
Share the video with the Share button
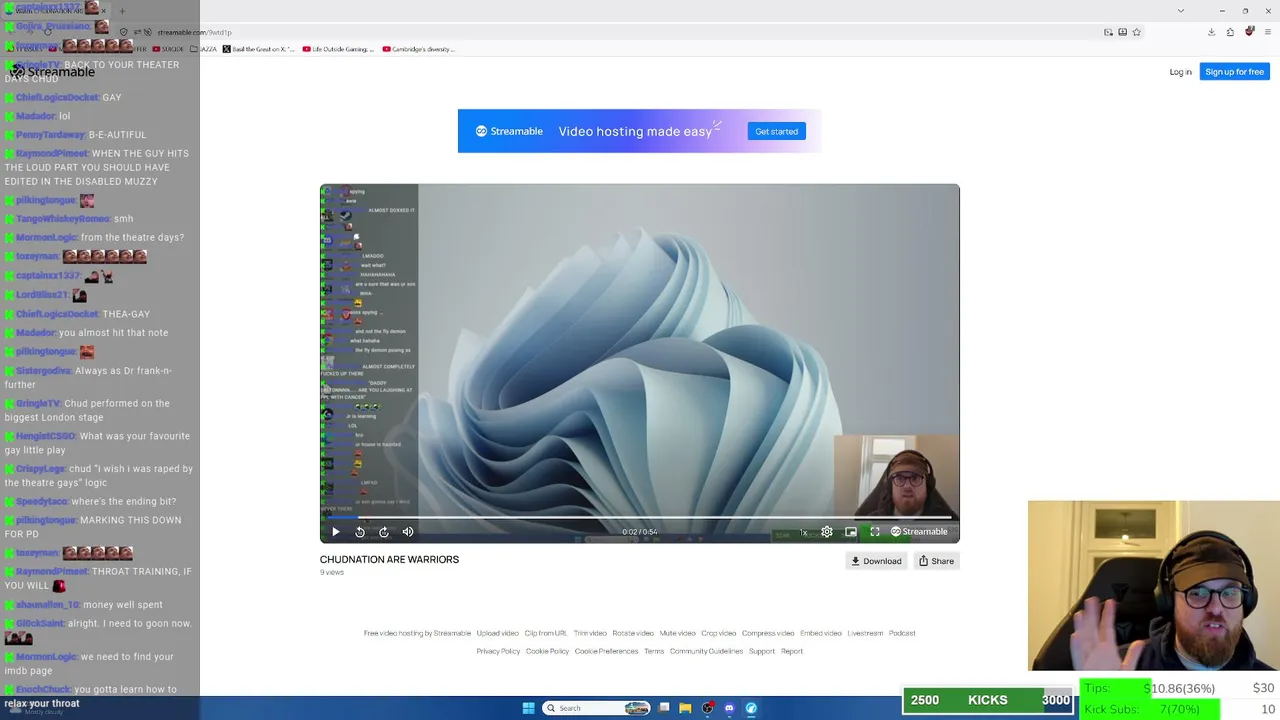click(x=936, y=561)
